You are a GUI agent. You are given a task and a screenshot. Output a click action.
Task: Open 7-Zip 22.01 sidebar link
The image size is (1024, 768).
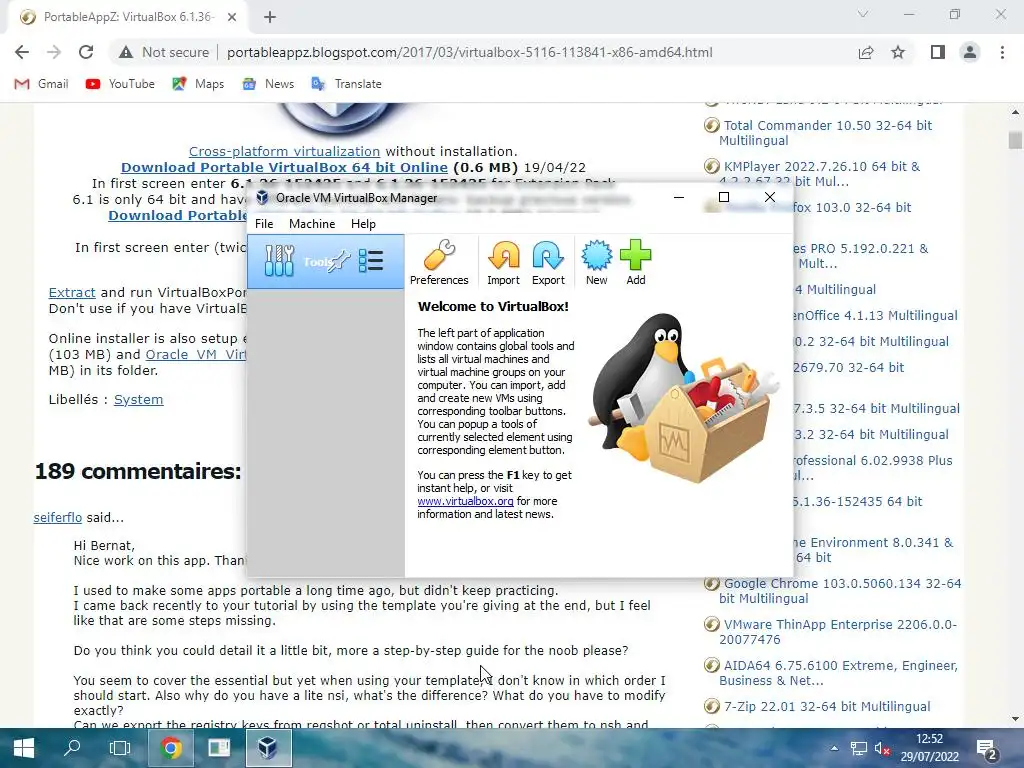[827, 707]
